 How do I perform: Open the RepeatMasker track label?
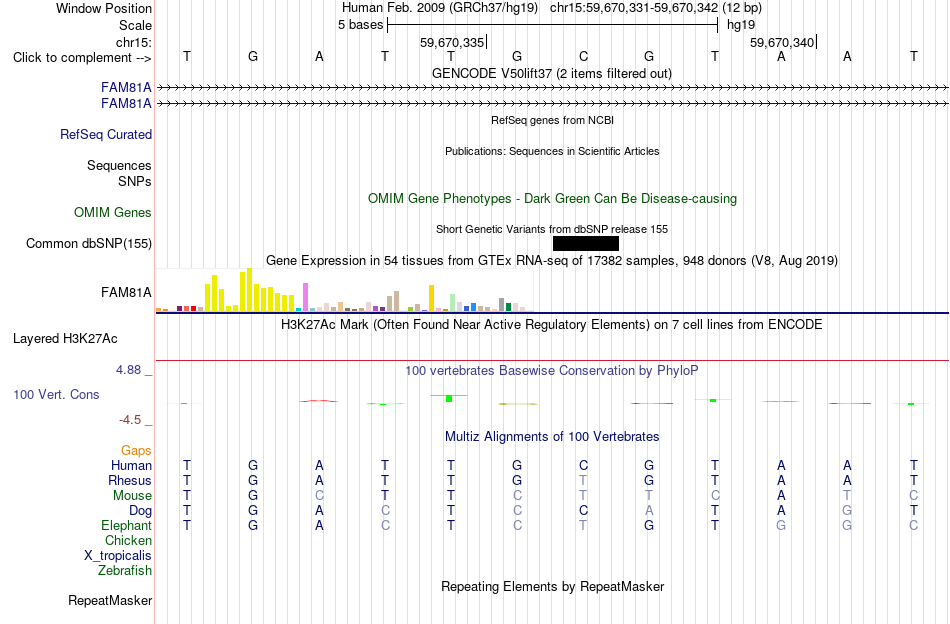[110, 600]
